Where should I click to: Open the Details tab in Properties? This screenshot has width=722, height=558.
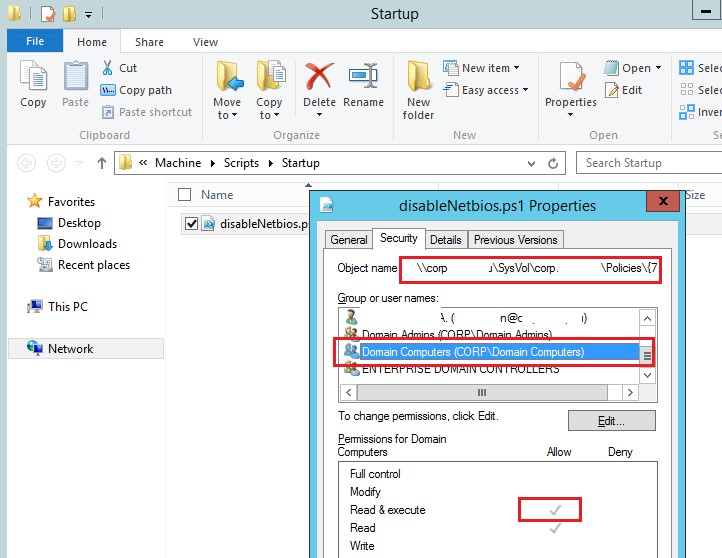click(x=445, y=239)
